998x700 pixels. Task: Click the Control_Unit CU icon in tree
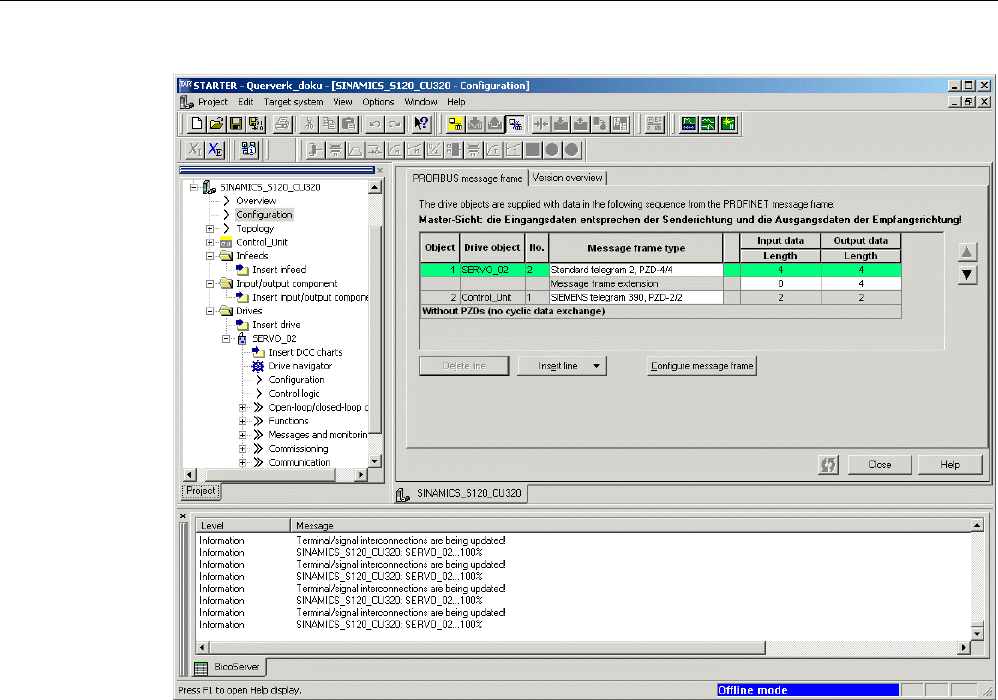click(226, 242)
